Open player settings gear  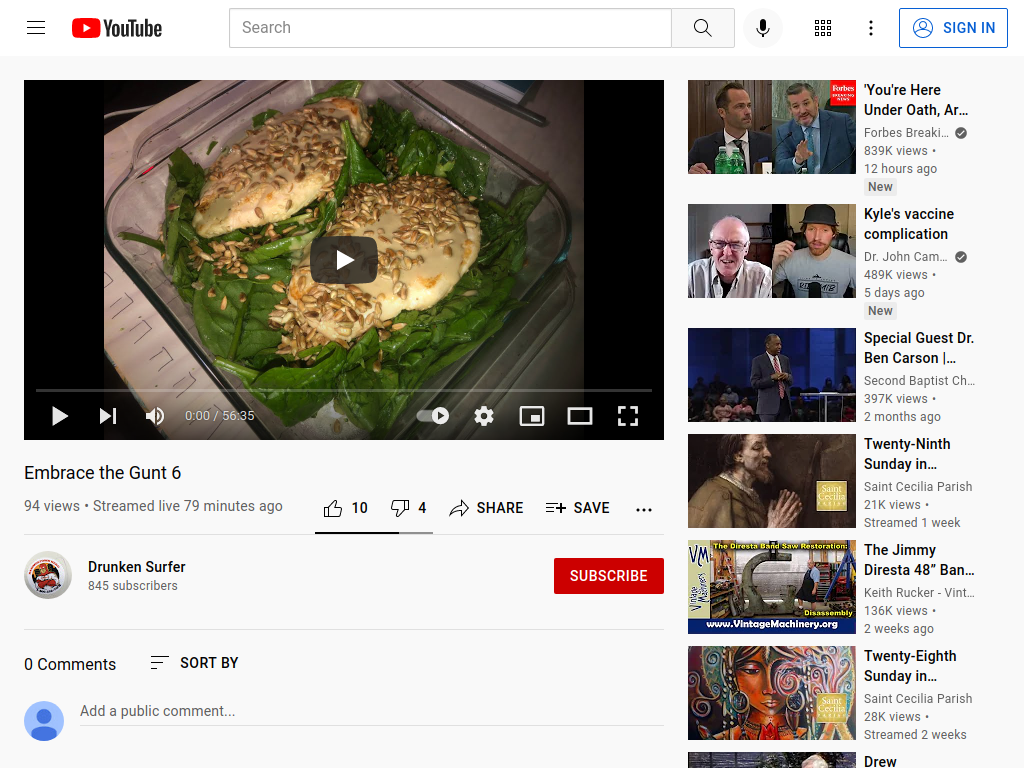(484, 416)
